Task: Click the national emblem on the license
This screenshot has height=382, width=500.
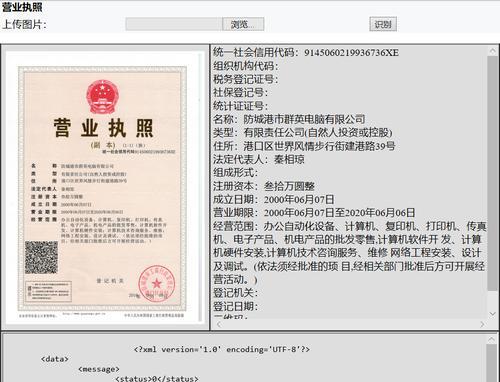Action: pos(102,97)
